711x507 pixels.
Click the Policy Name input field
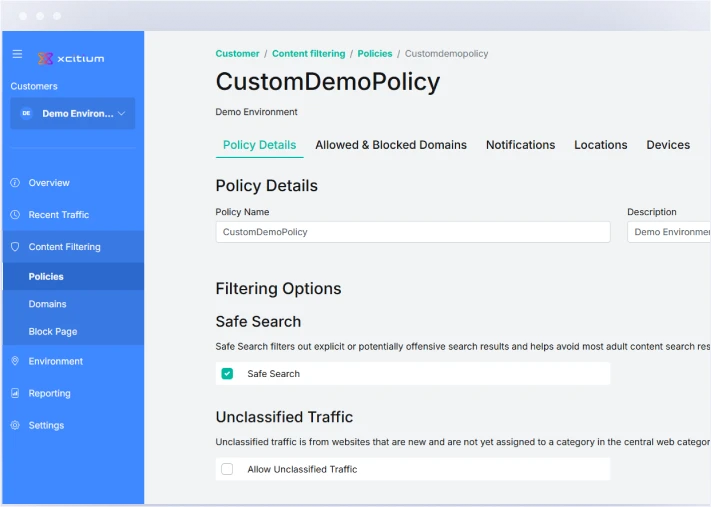coord(412,232)
